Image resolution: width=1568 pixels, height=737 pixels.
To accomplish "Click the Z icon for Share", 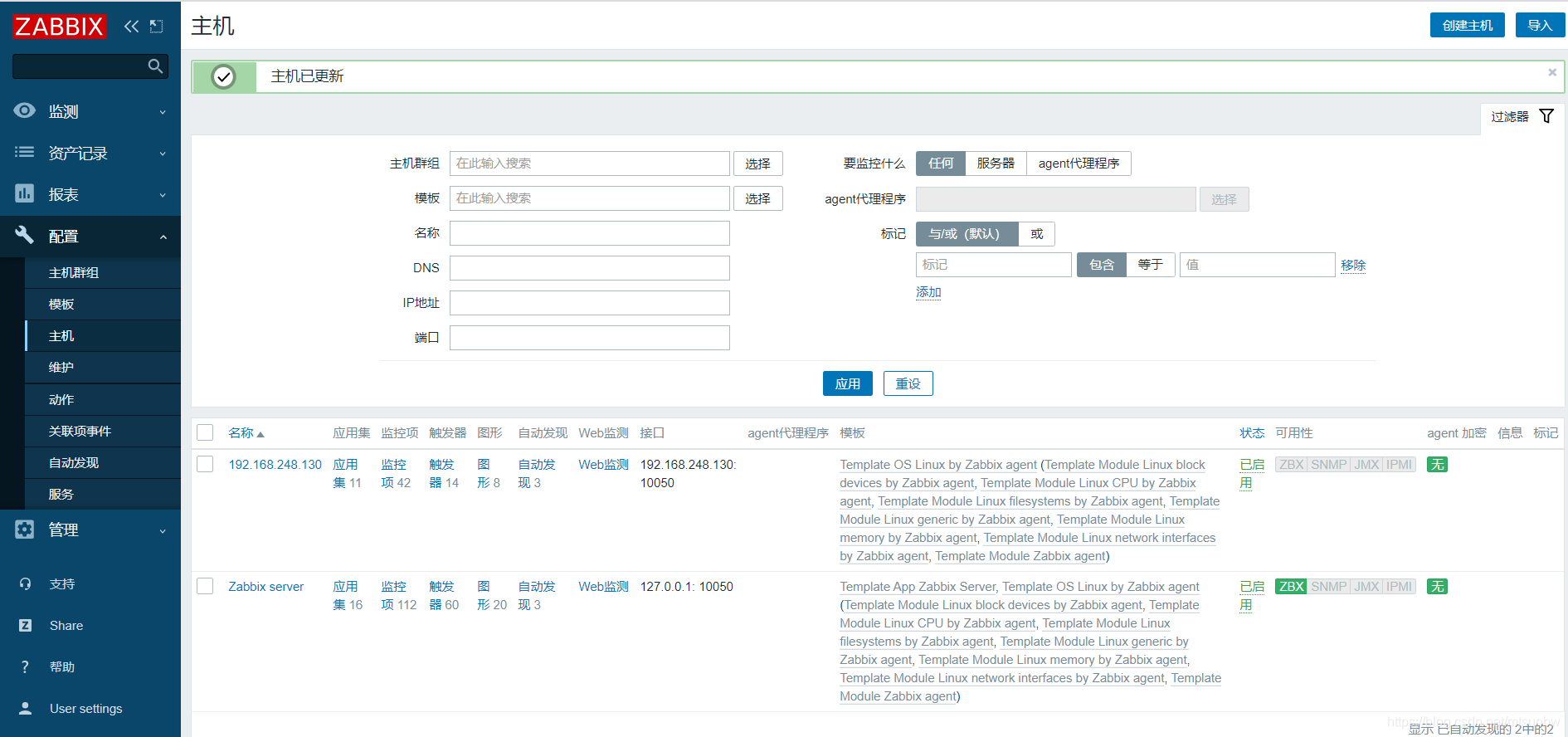I will coord(25,626).
